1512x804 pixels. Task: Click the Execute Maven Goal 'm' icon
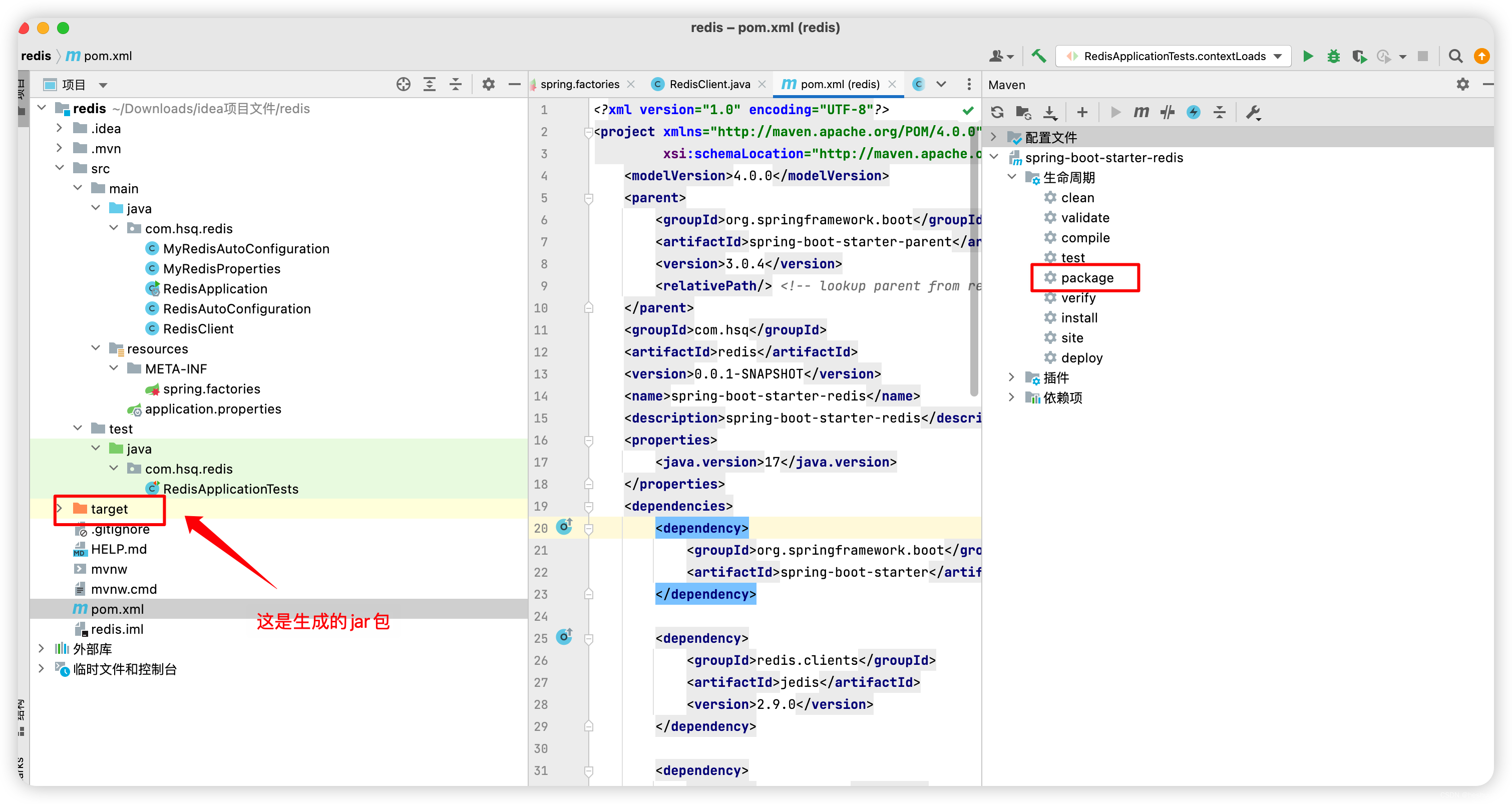1141,112
